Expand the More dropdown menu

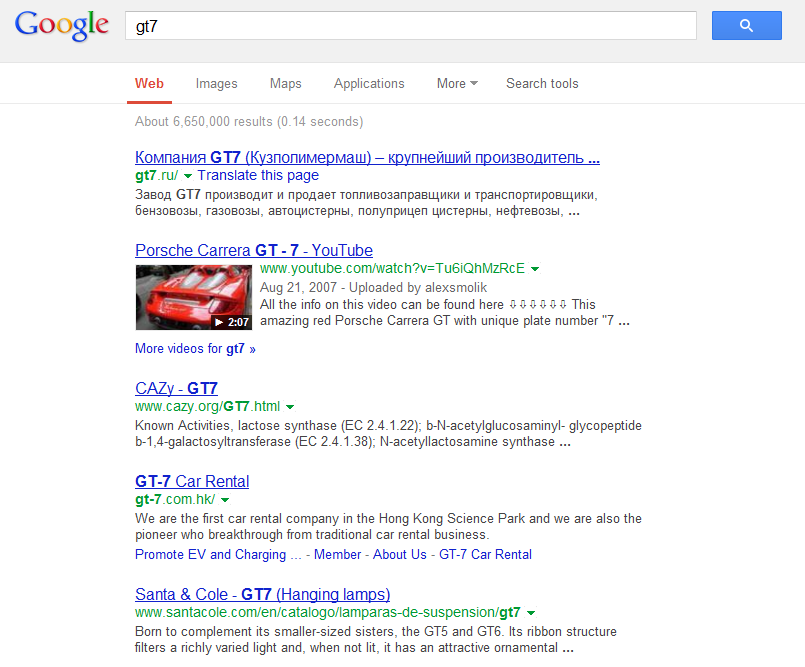(x=457, y=83)
